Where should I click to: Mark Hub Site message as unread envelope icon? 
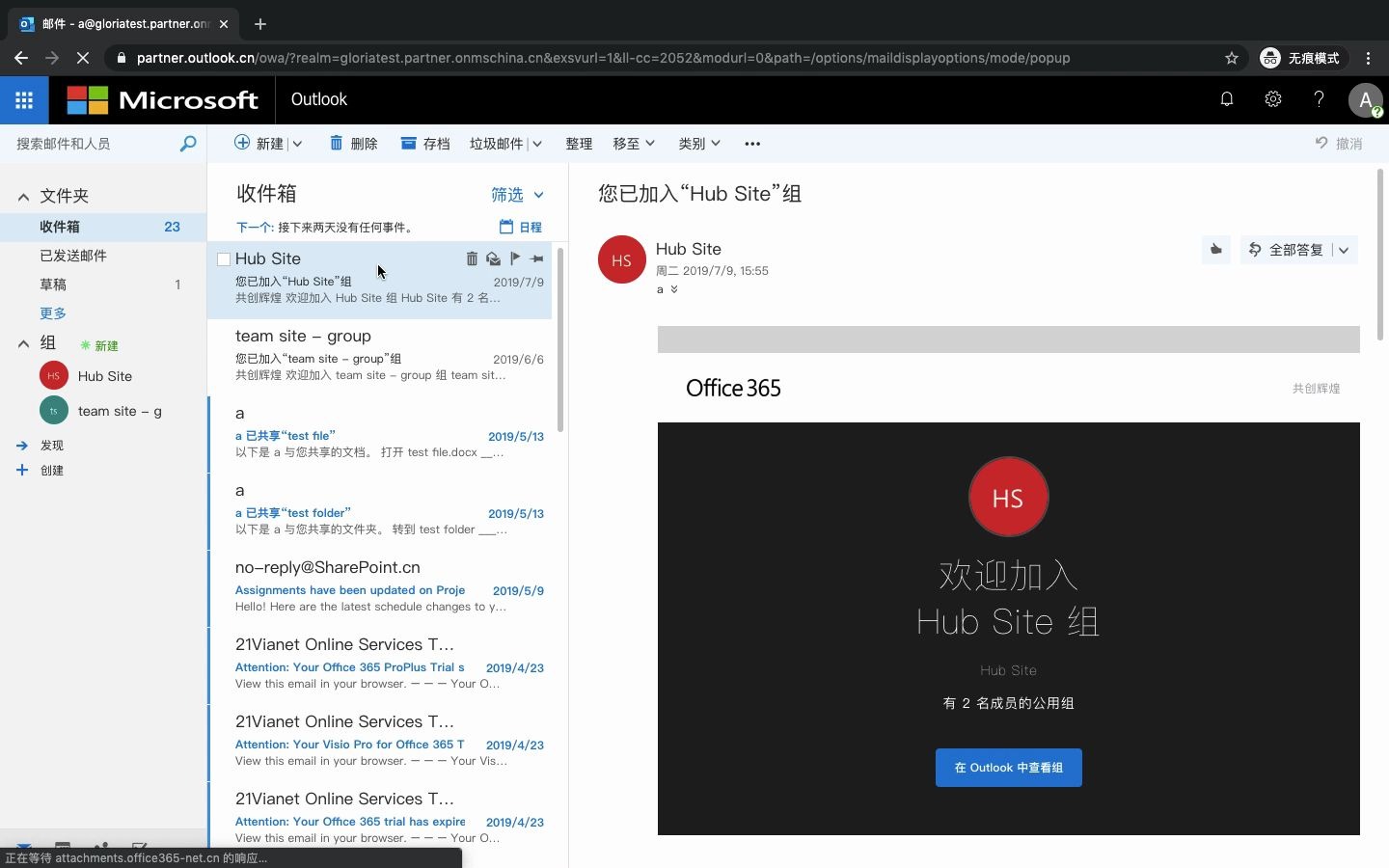pos(493,258)
